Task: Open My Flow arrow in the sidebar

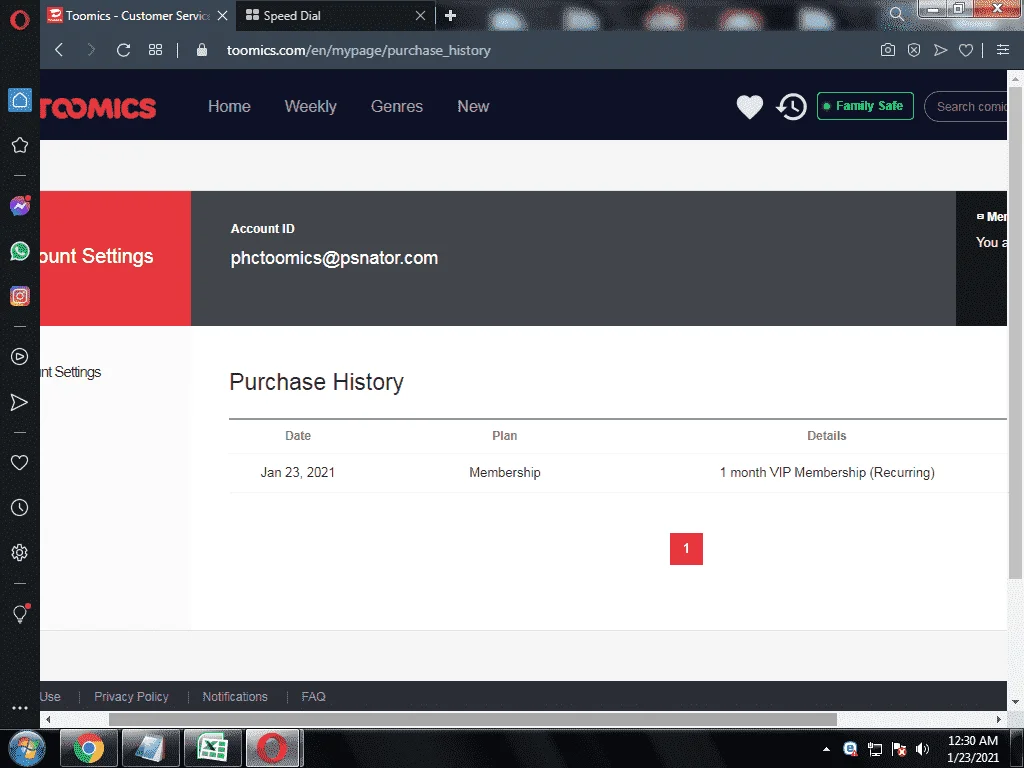Action: [20, 402]
